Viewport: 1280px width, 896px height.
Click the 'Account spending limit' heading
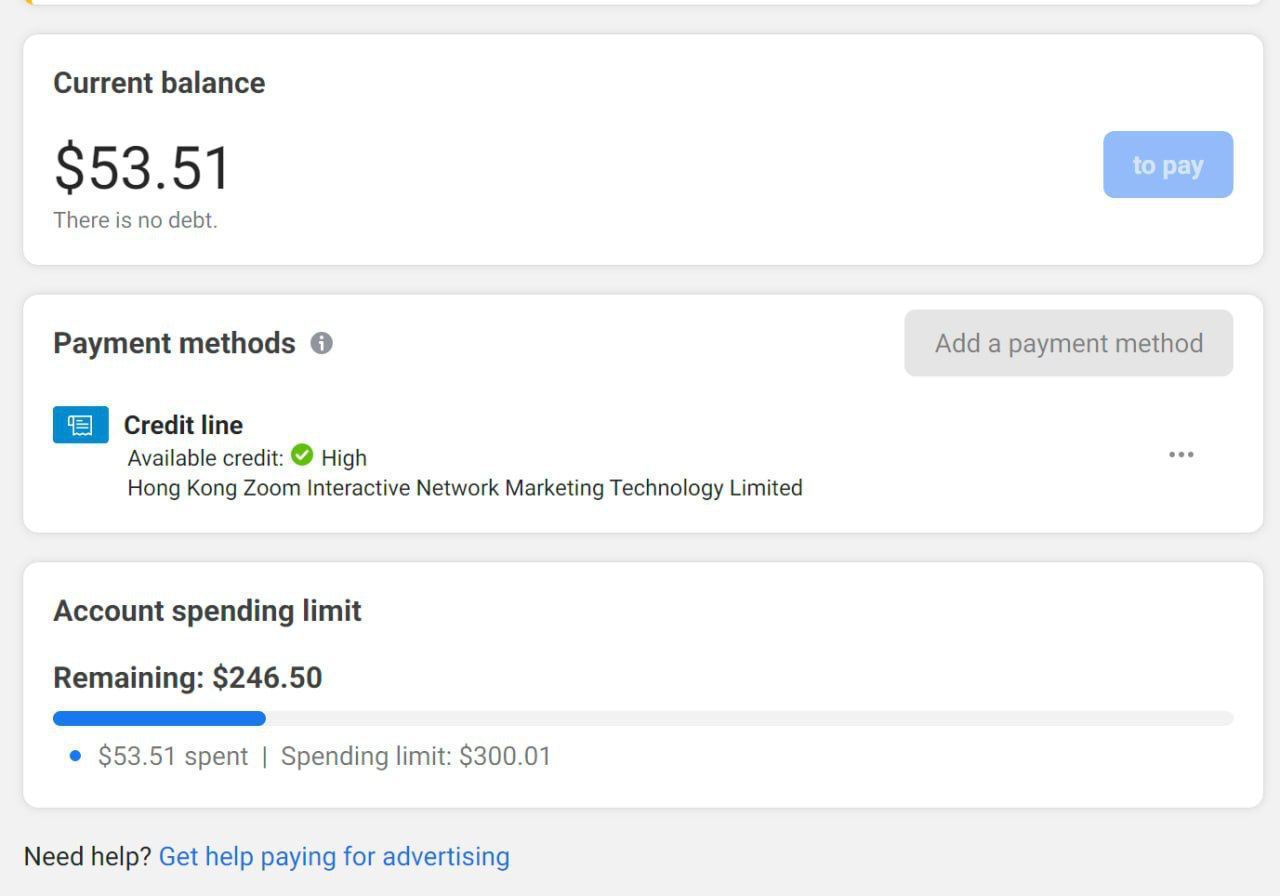pyautogui.click(x=207, y=611)
